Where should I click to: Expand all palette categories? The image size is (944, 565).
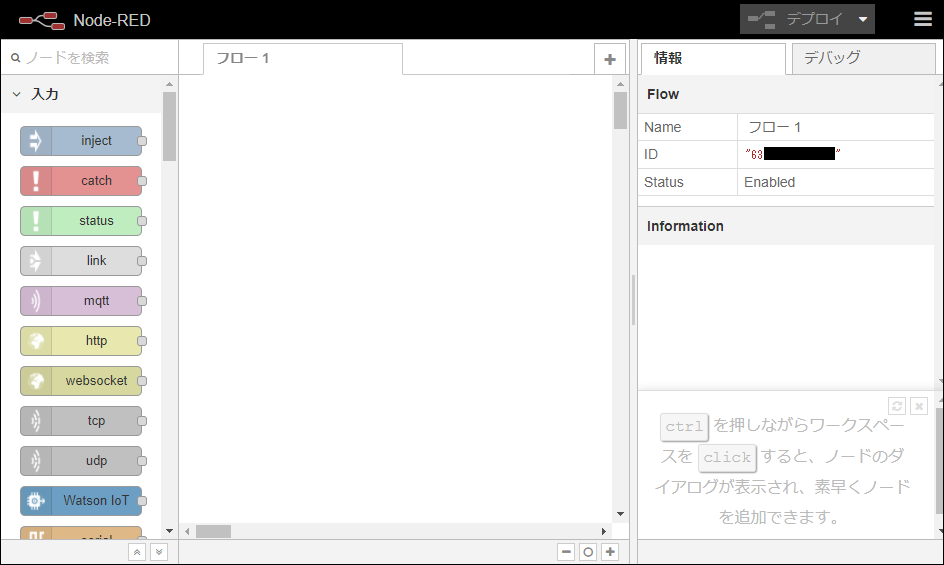[x=159, y=552]
